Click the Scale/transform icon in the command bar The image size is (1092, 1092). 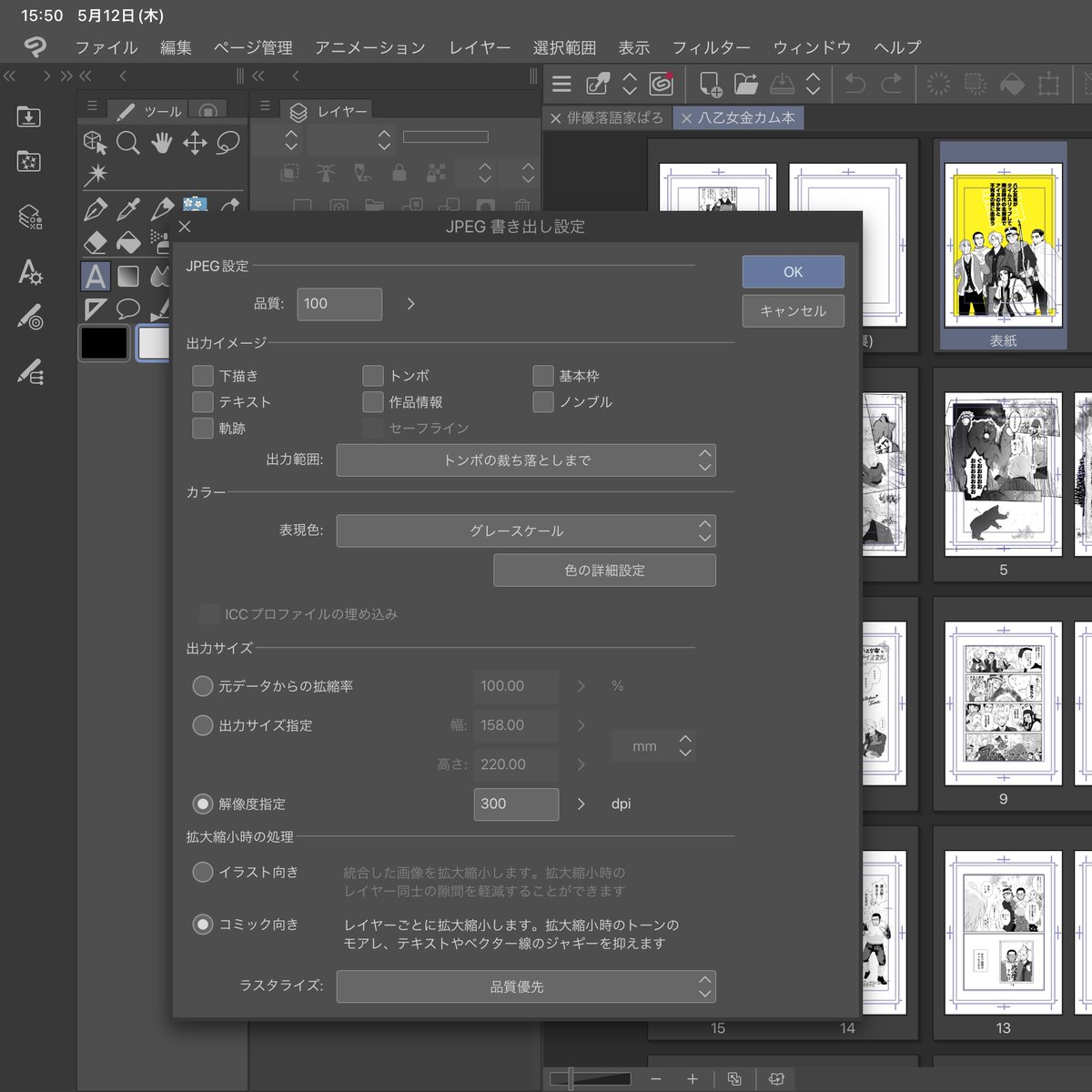[x=1048, y=85]
